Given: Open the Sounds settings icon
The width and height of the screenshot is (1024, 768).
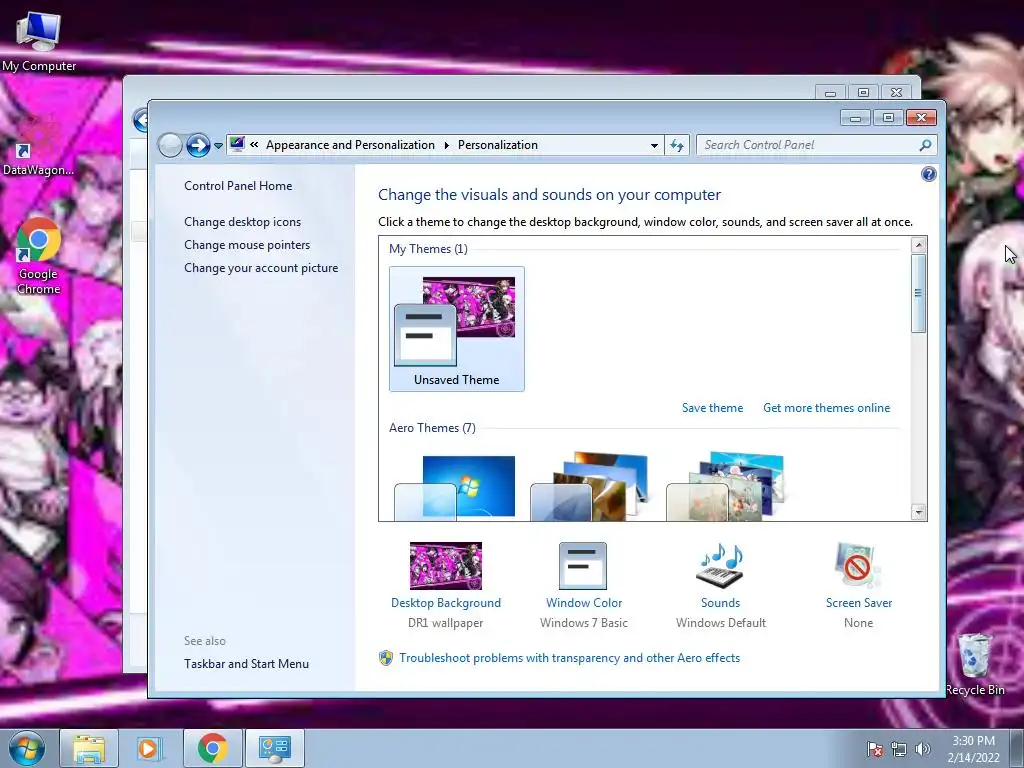Looking at the screenshot, I should click(x=720, y=566).
